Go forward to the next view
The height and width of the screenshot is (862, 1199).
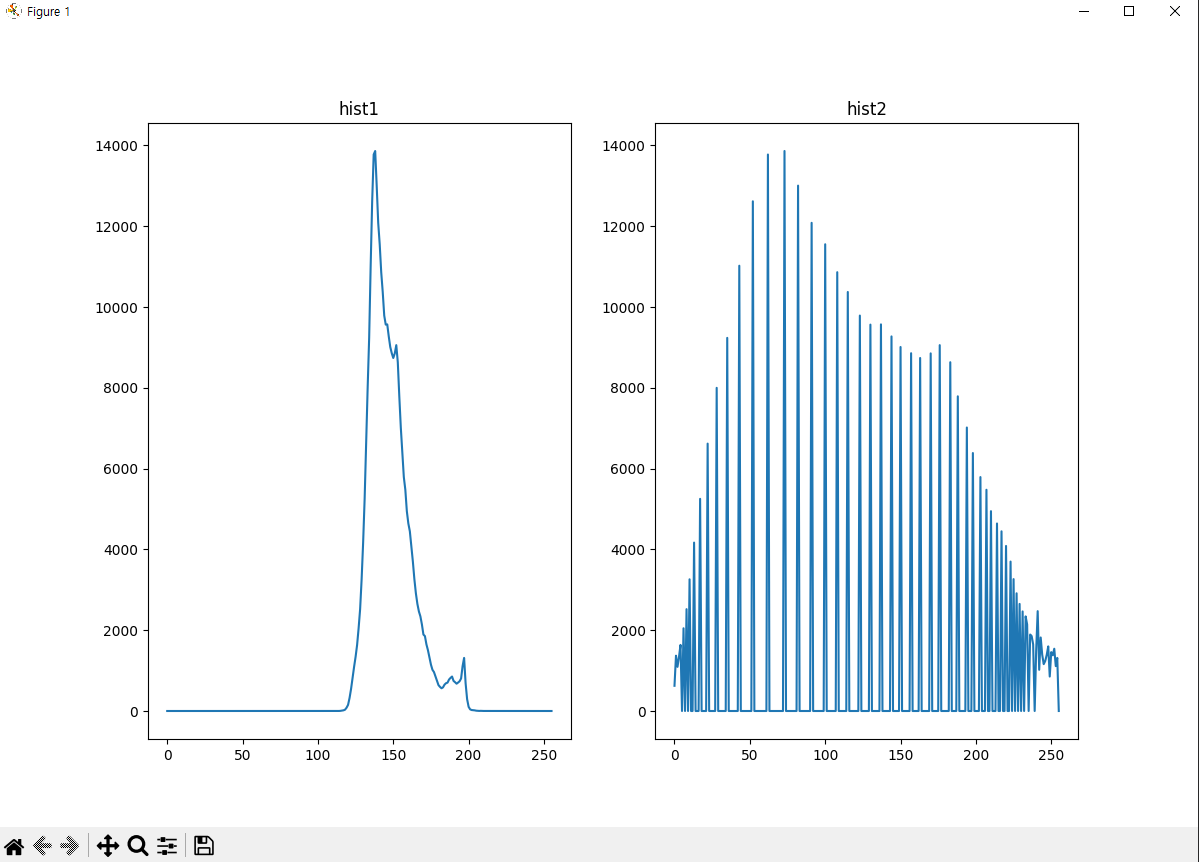[70, 845]
